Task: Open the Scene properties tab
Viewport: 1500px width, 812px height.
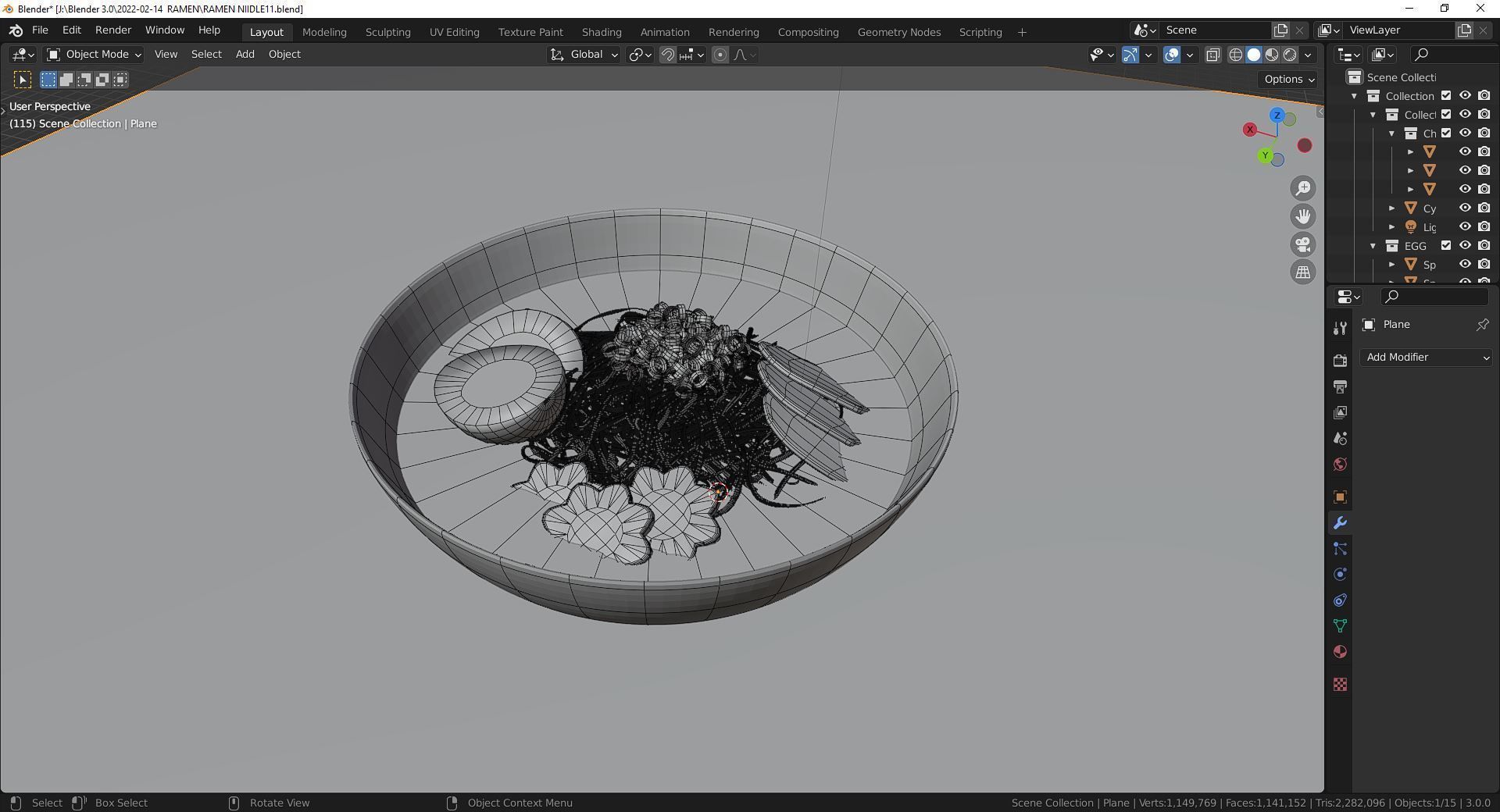Action: coord(1340,438)
